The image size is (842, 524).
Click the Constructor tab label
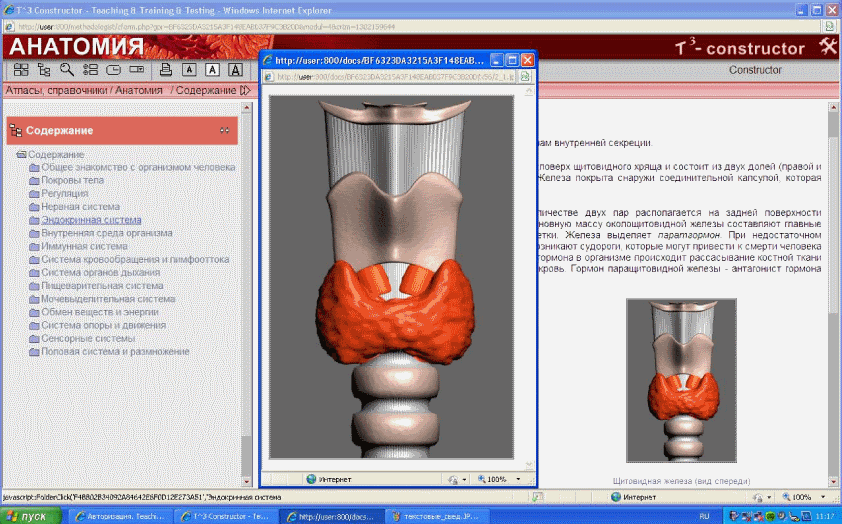(755, 70)
